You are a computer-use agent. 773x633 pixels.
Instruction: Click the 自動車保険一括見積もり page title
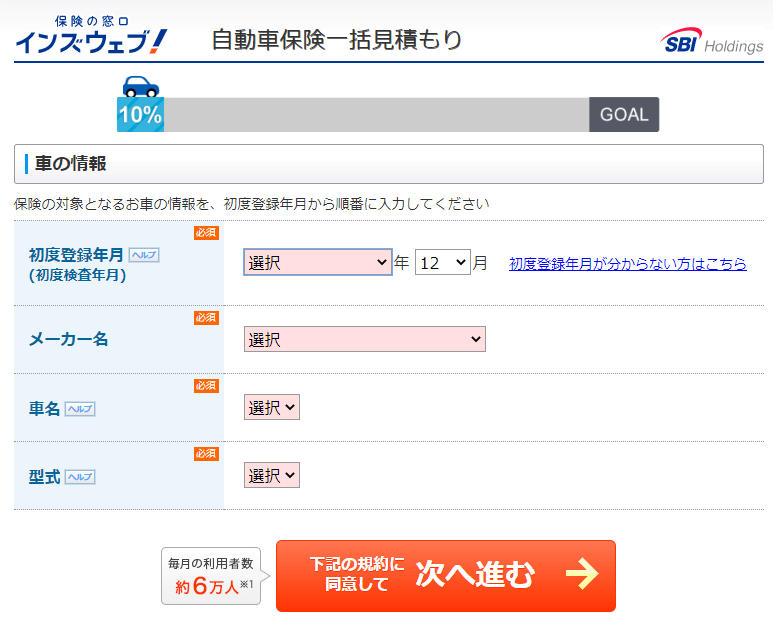coord(337,40)
